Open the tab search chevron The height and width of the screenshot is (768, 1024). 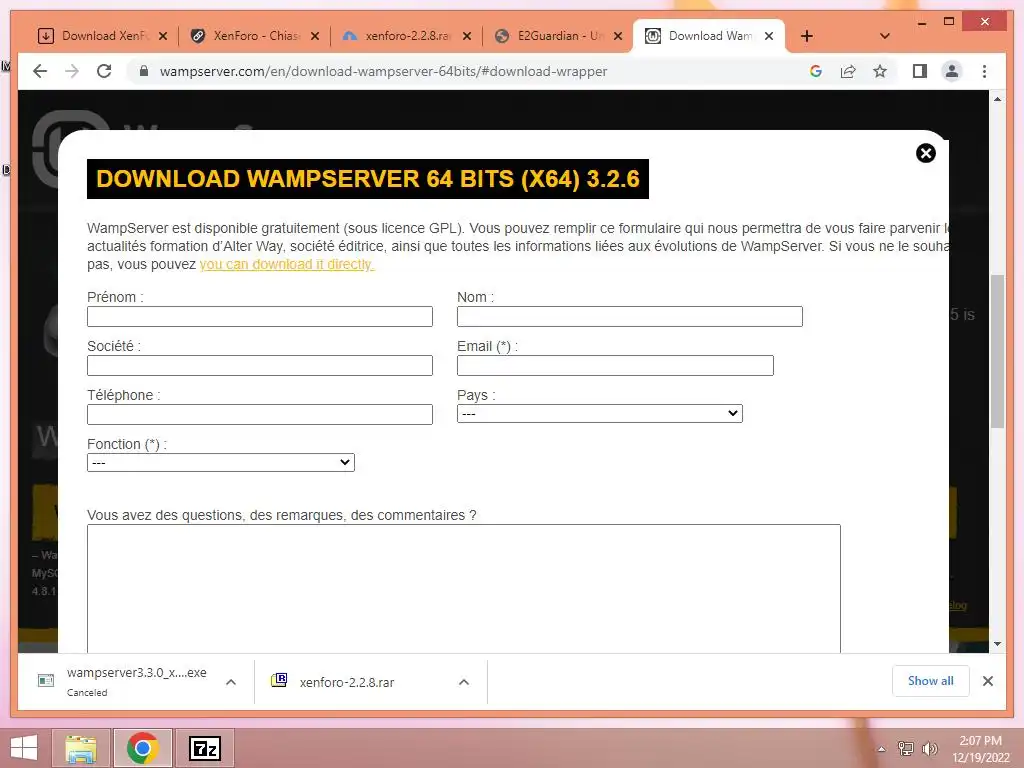click(885, 36)
